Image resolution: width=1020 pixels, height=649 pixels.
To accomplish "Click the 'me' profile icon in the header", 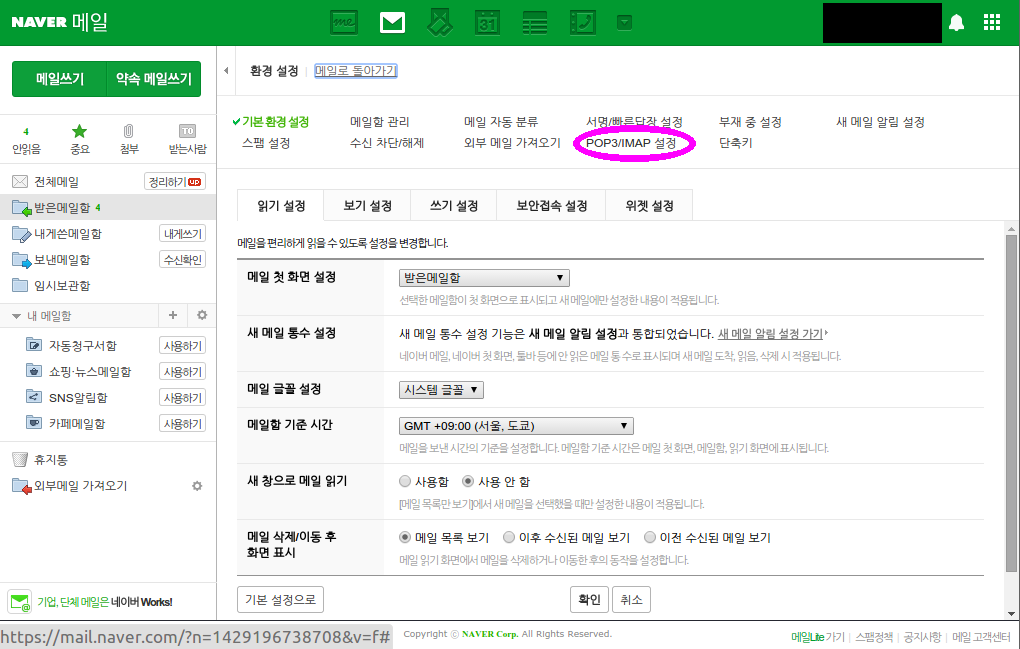I will pos(343,21).
